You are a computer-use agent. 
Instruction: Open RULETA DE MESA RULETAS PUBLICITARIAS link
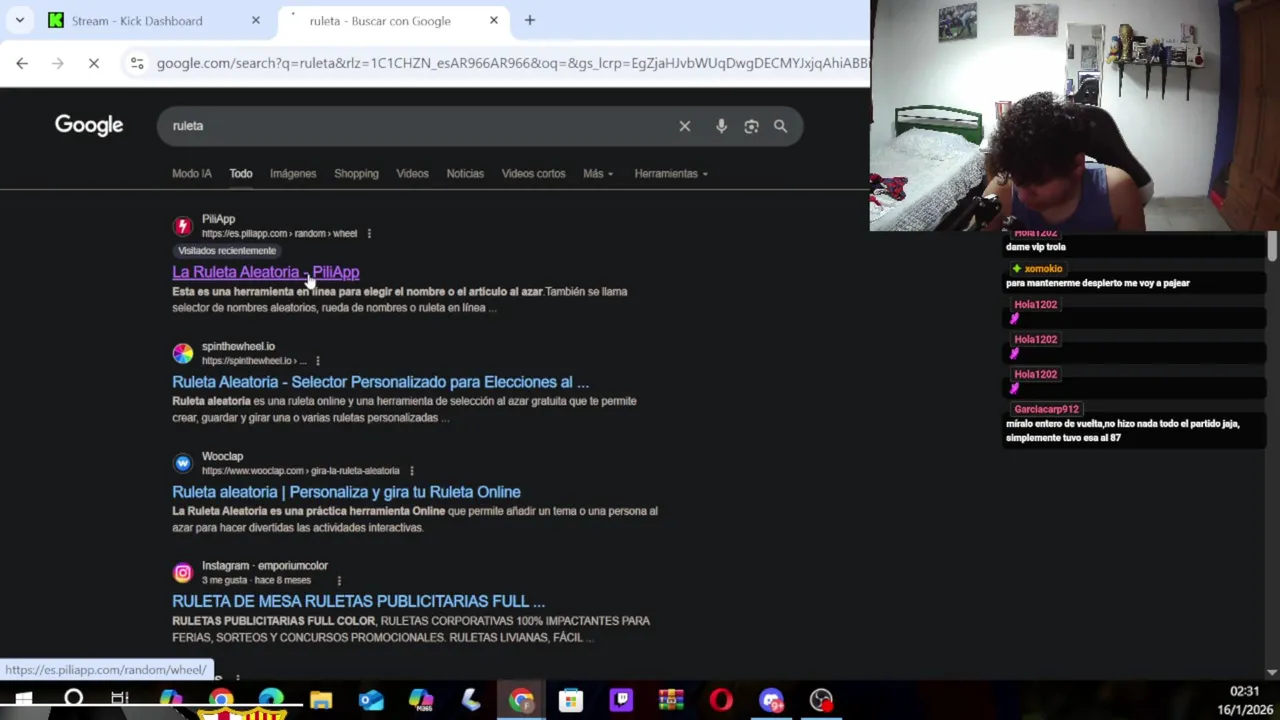[358, 601]
